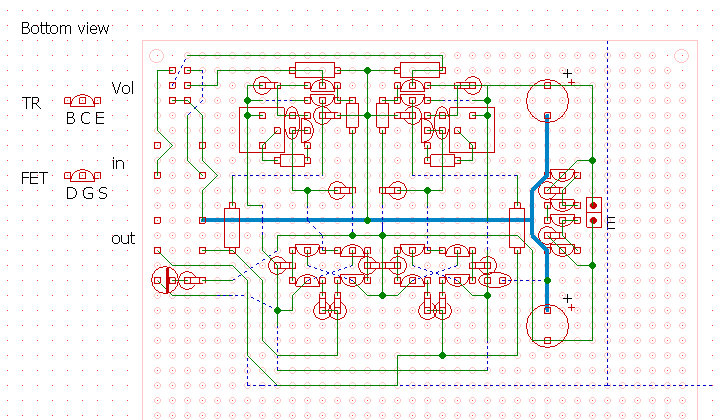Click the FET pinout symbol in legend
The width and height of the screenshot is (727, 420).
click(x=82, y=176)
